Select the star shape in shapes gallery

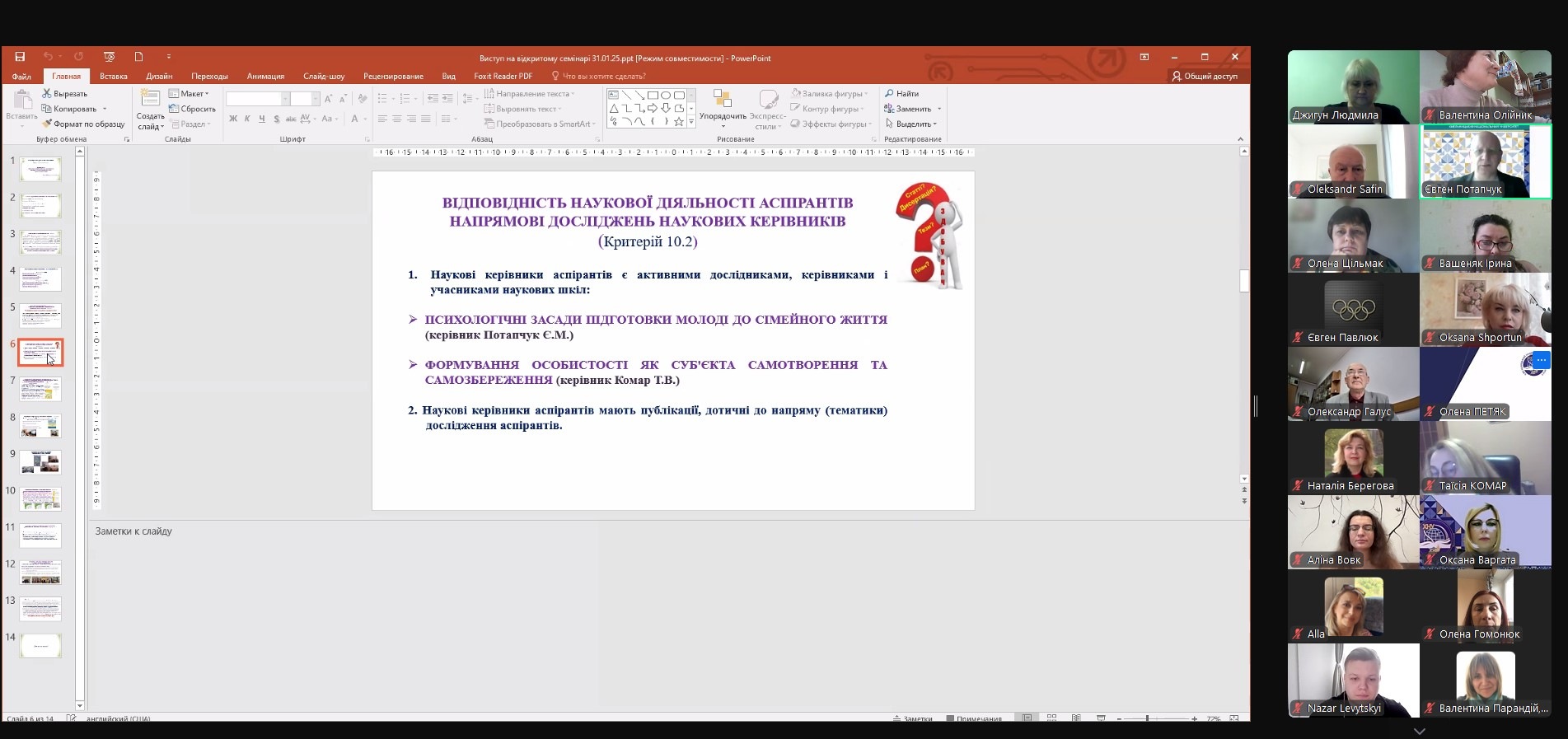coord(678,122)
